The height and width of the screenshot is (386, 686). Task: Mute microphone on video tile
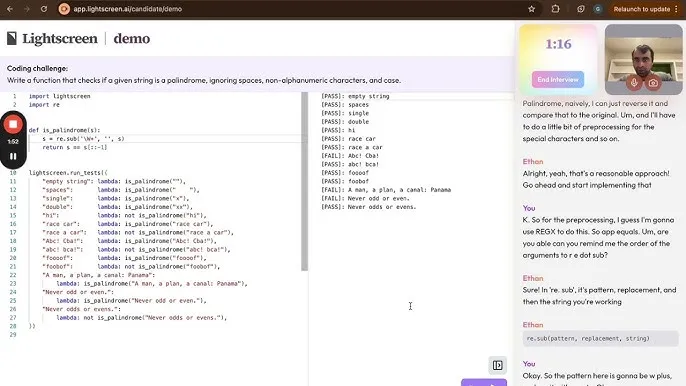[x=634, y=82]
